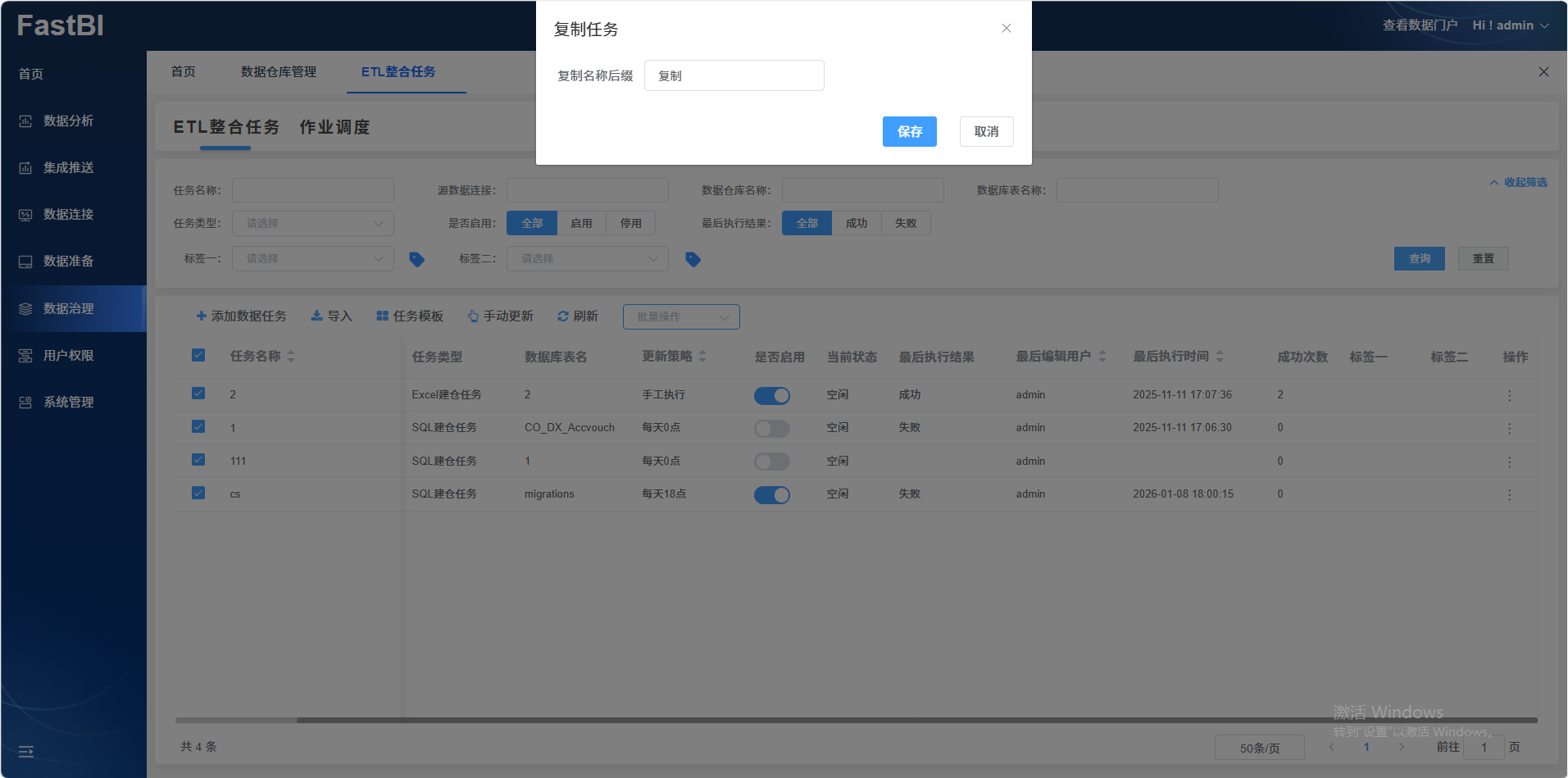The height and width of the screenshot is (778, 1568).
Task: Switch to the 作业调度 tab
Action: point(334,127)
